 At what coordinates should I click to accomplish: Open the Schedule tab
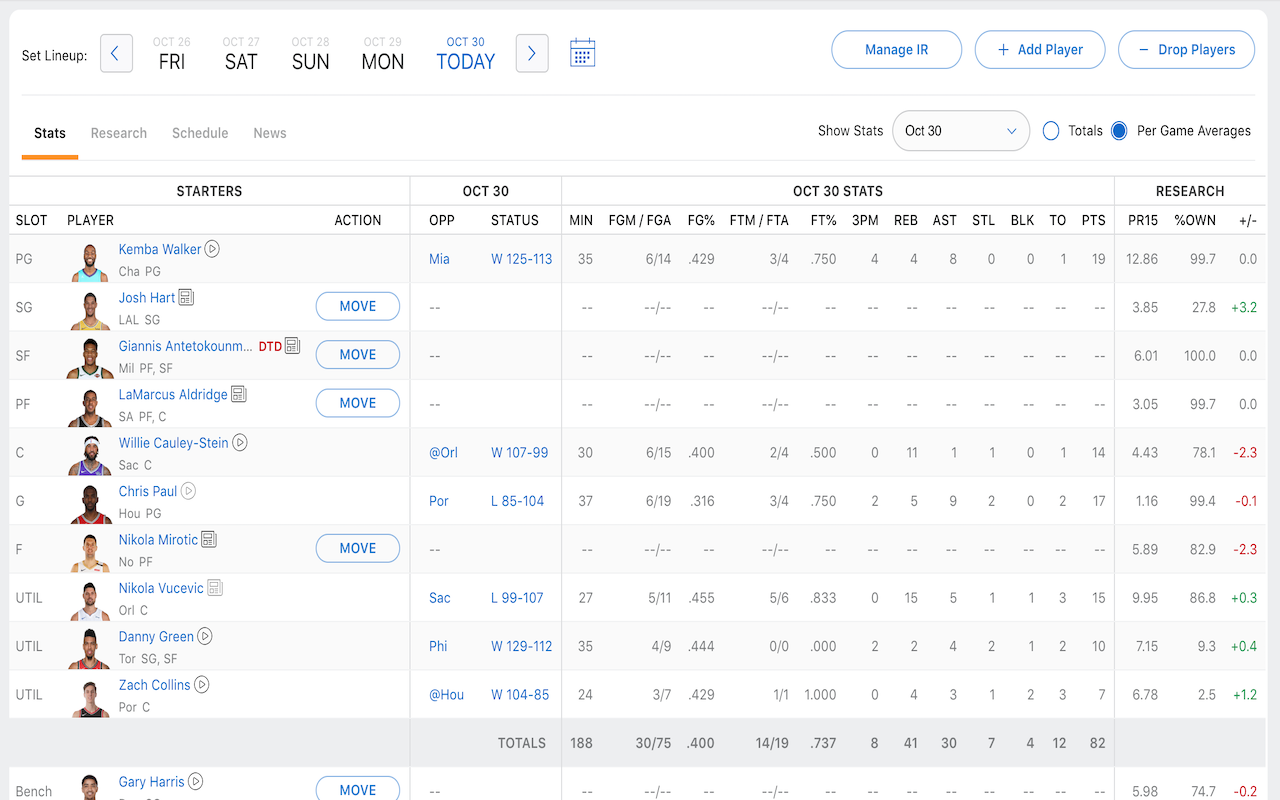[x=199, y=132]
